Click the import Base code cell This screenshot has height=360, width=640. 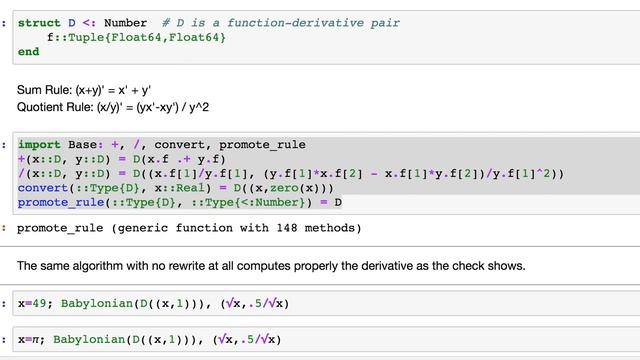[x=326, y=173]
